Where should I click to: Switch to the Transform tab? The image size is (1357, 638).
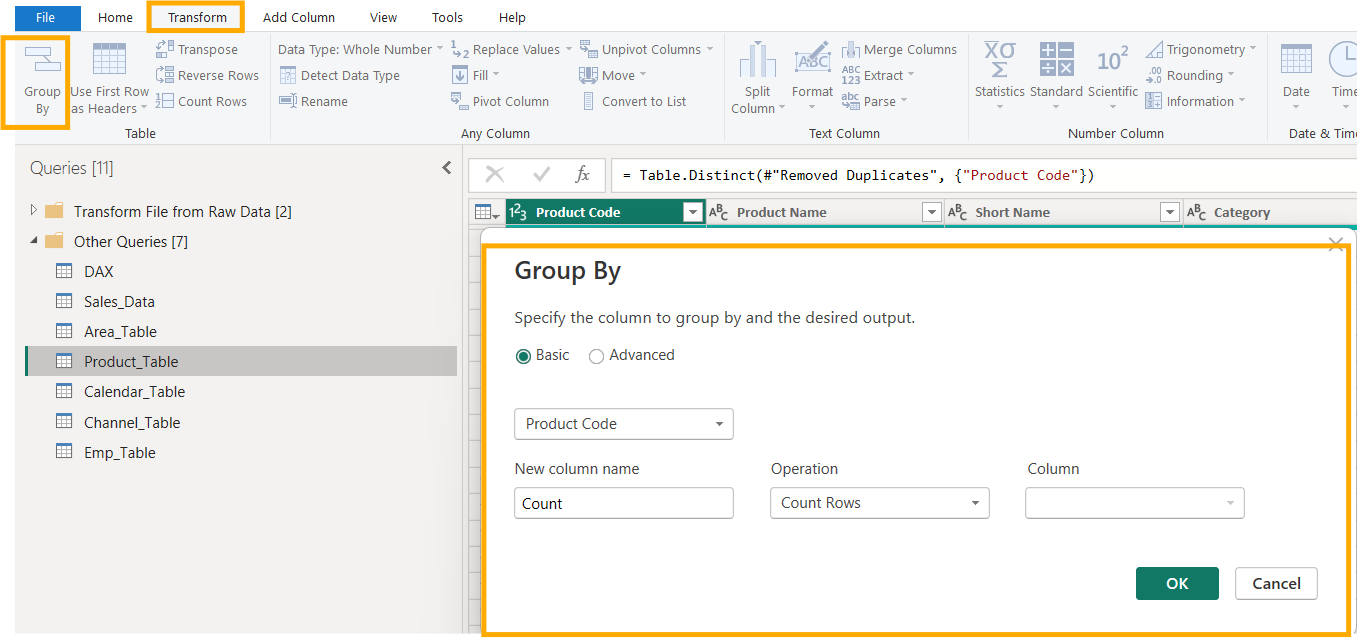[197, 17]
